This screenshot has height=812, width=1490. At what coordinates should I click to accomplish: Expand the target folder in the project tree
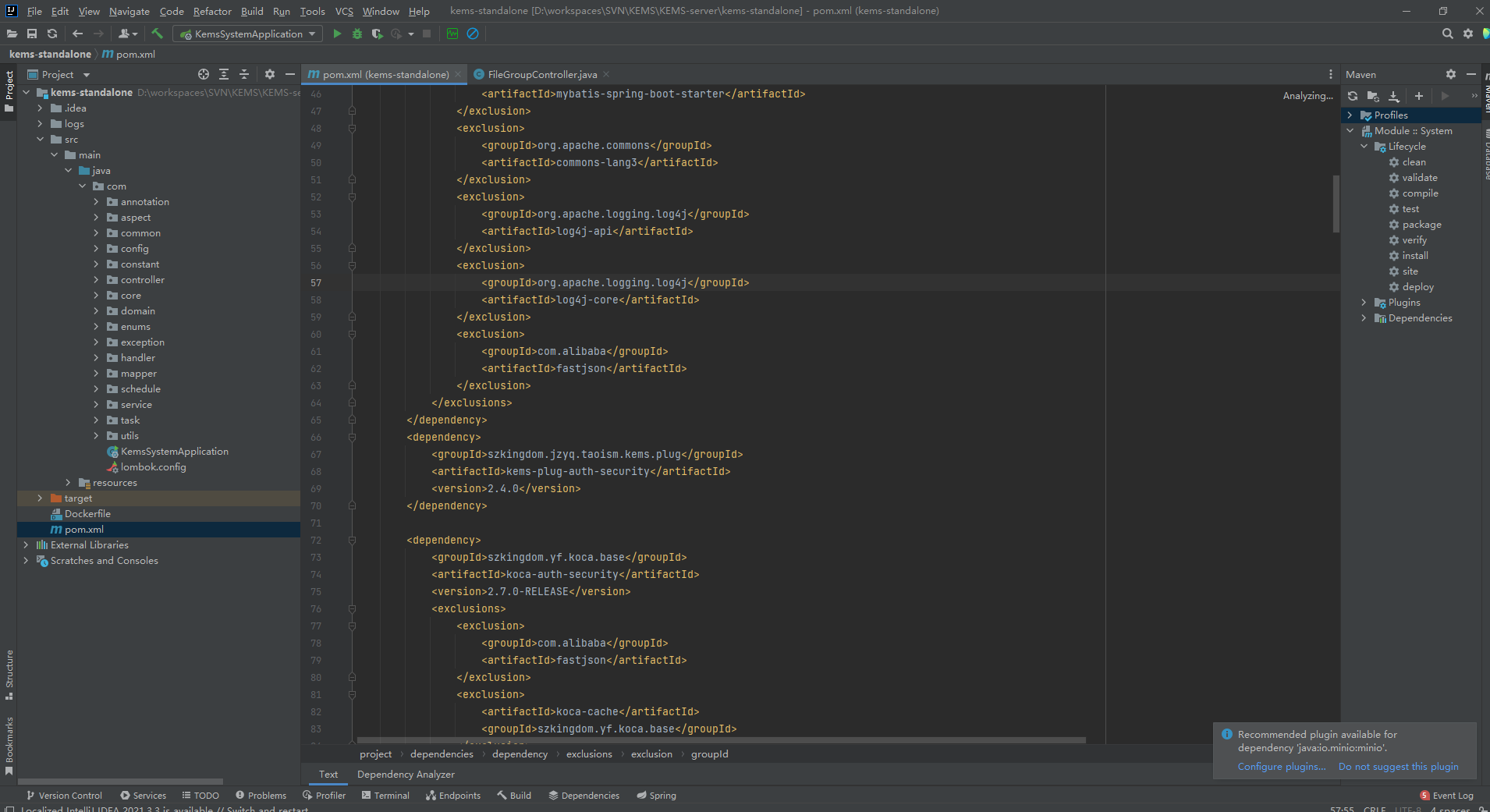click(x=40, y=498)
